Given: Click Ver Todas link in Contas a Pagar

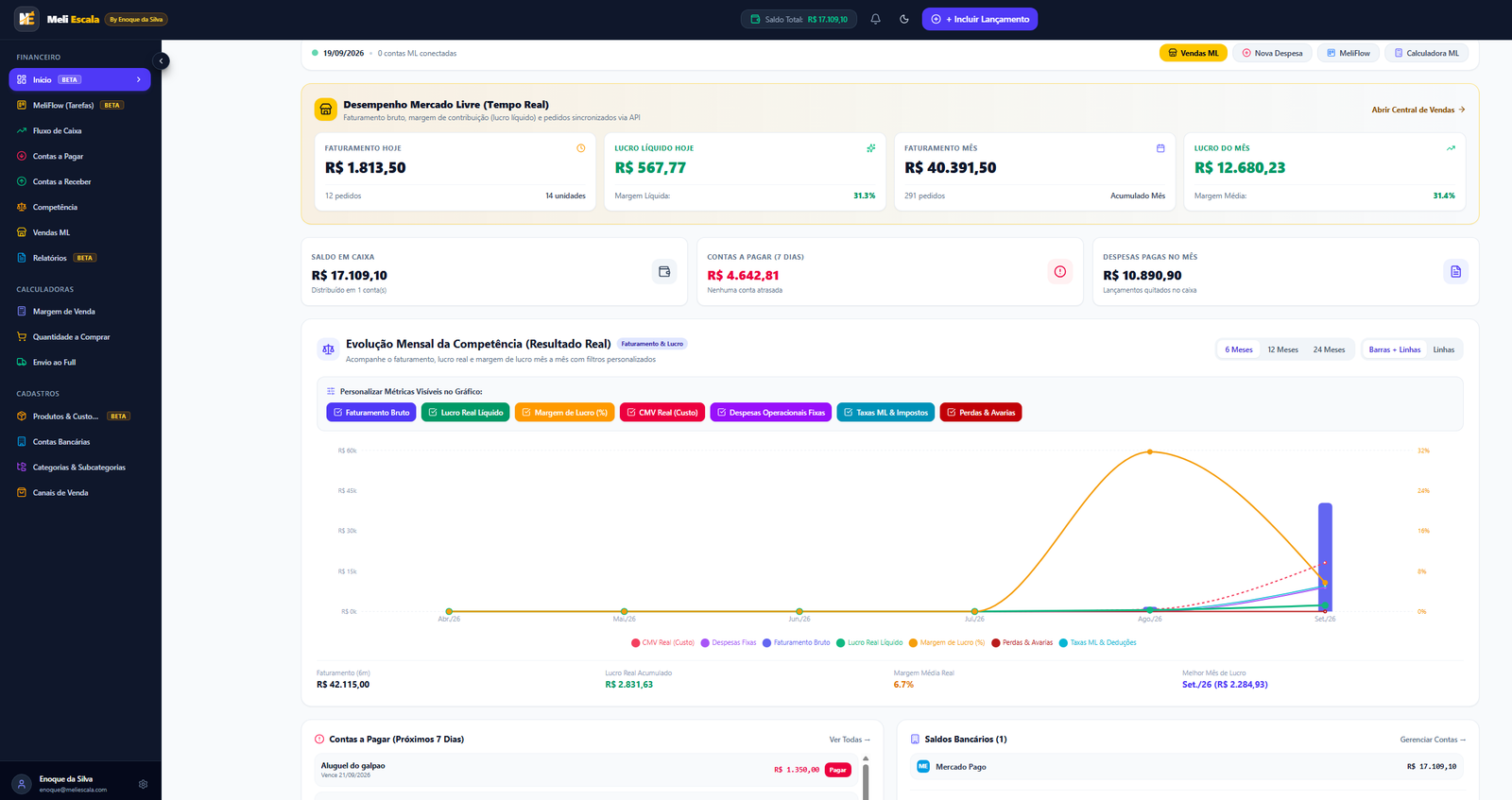Looking at the screenshot, I should (x=850, y=740).
